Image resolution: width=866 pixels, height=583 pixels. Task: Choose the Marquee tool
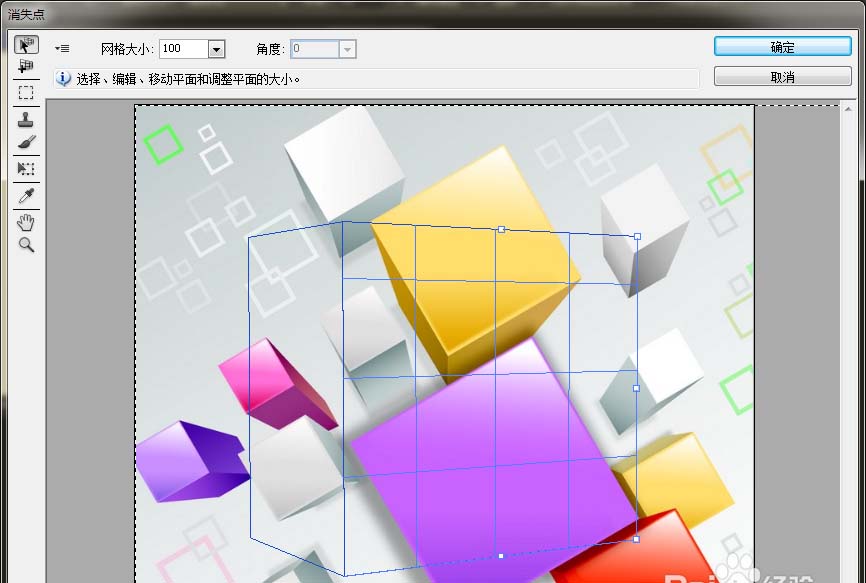click(26, 92)
